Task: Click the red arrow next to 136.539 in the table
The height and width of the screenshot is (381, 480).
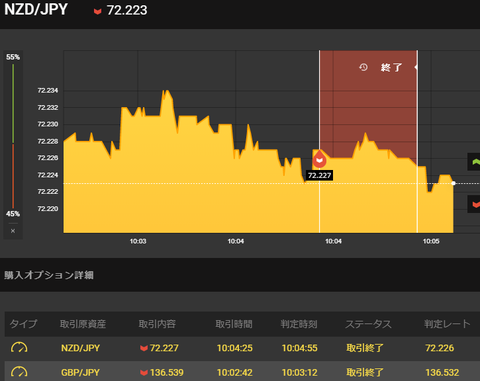Action: (144, 373)
